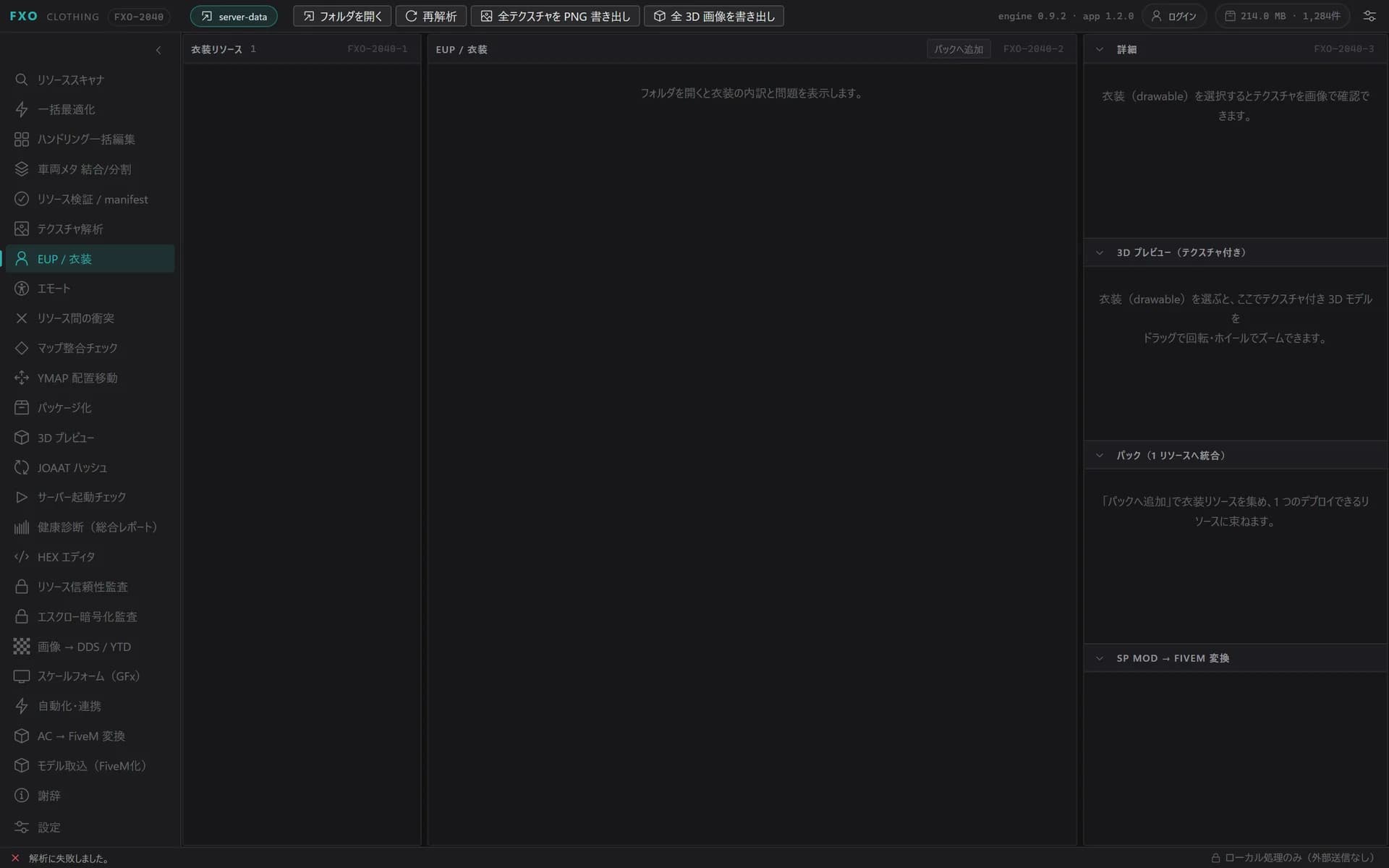Click the 214.0 MB · 1,284件 storage indicator
Screen dimensions: 1389x868
(x=1283, y=16)
